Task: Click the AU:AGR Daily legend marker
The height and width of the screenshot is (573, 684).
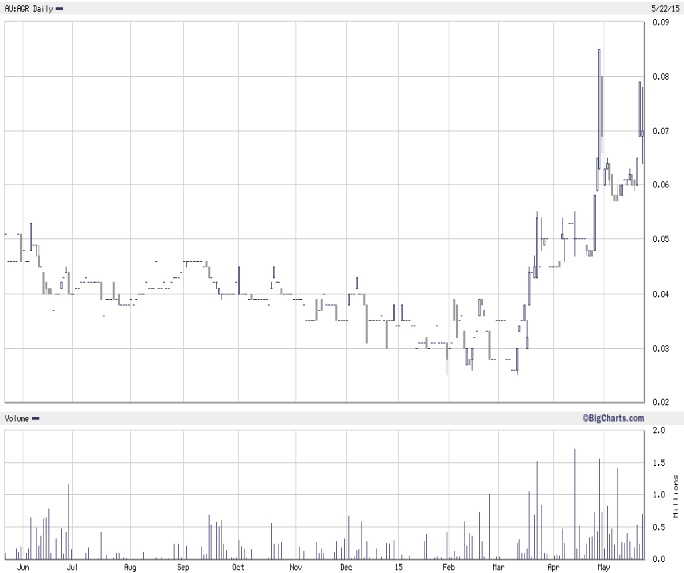Action: (x=61, y=8)
